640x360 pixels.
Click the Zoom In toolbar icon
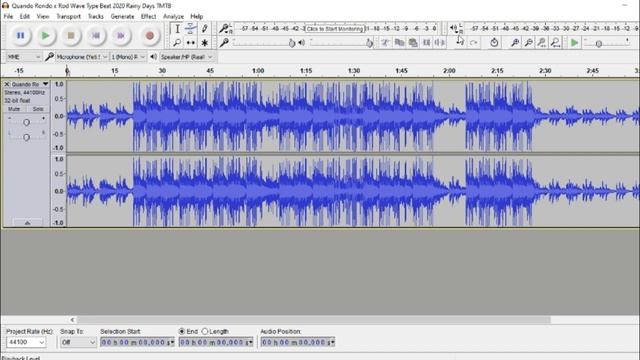click(x=515, y=42)
